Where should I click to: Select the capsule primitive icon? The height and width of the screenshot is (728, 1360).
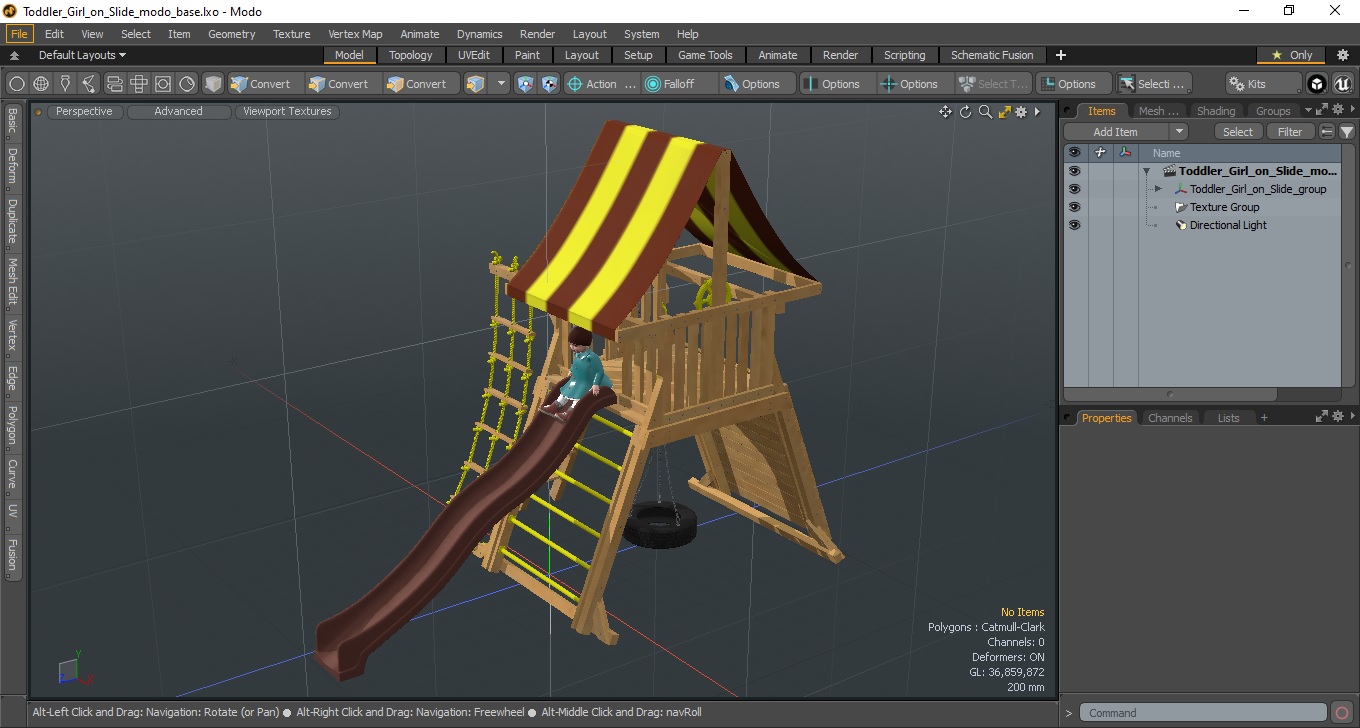114,84
